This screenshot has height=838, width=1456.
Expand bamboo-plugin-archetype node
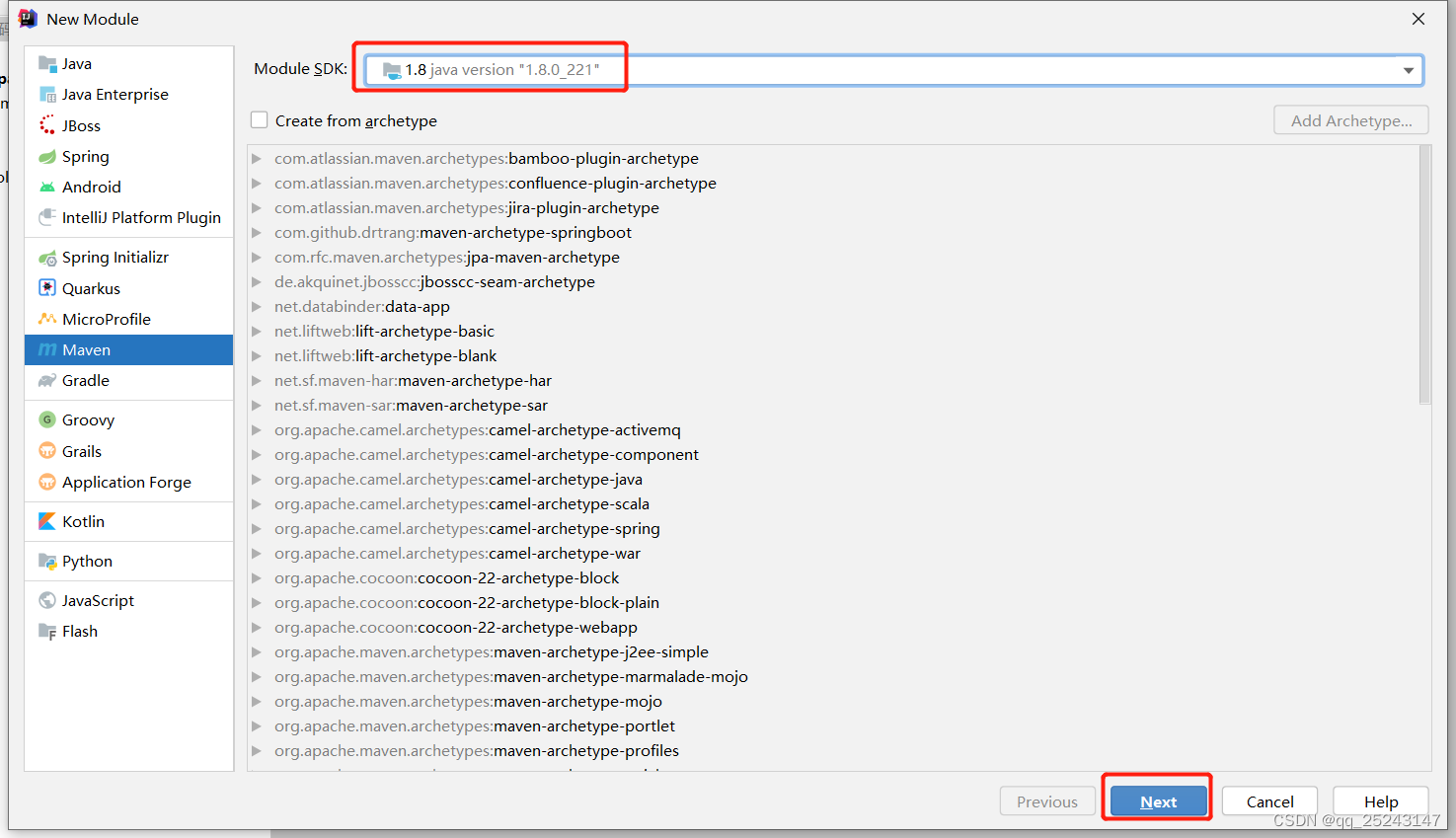pyautogui.click(x=257, y=159)
